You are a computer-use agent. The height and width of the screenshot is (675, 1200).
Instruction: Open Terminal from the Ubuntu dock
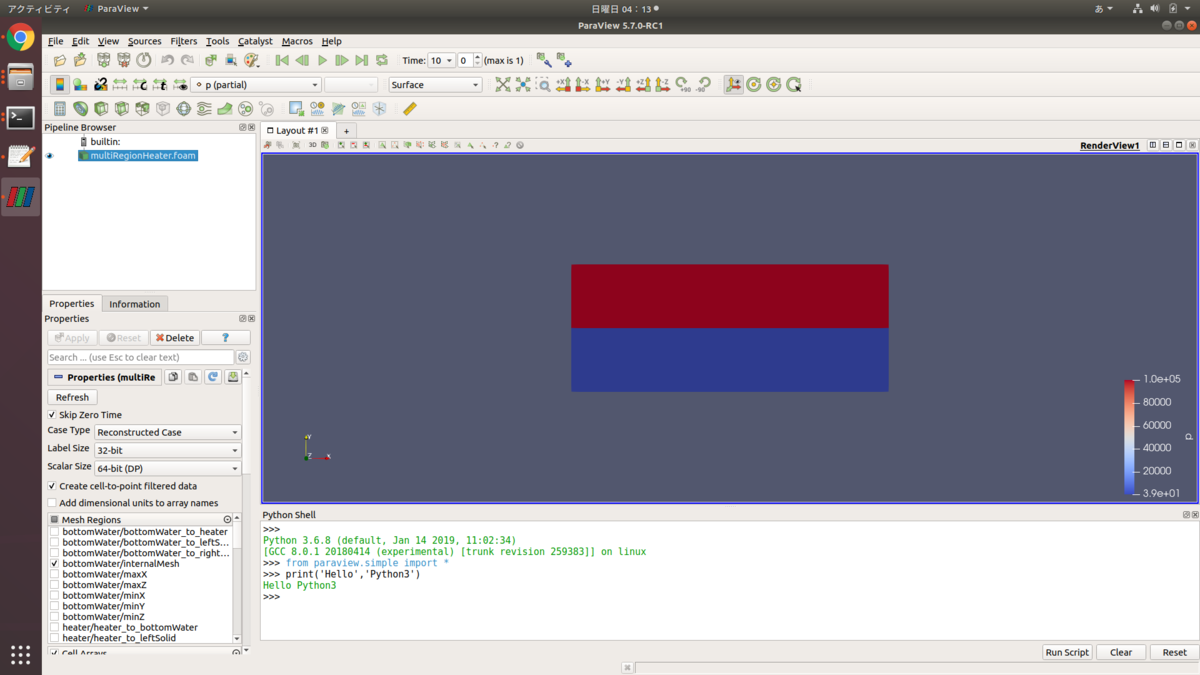click(x=20, y=117)
